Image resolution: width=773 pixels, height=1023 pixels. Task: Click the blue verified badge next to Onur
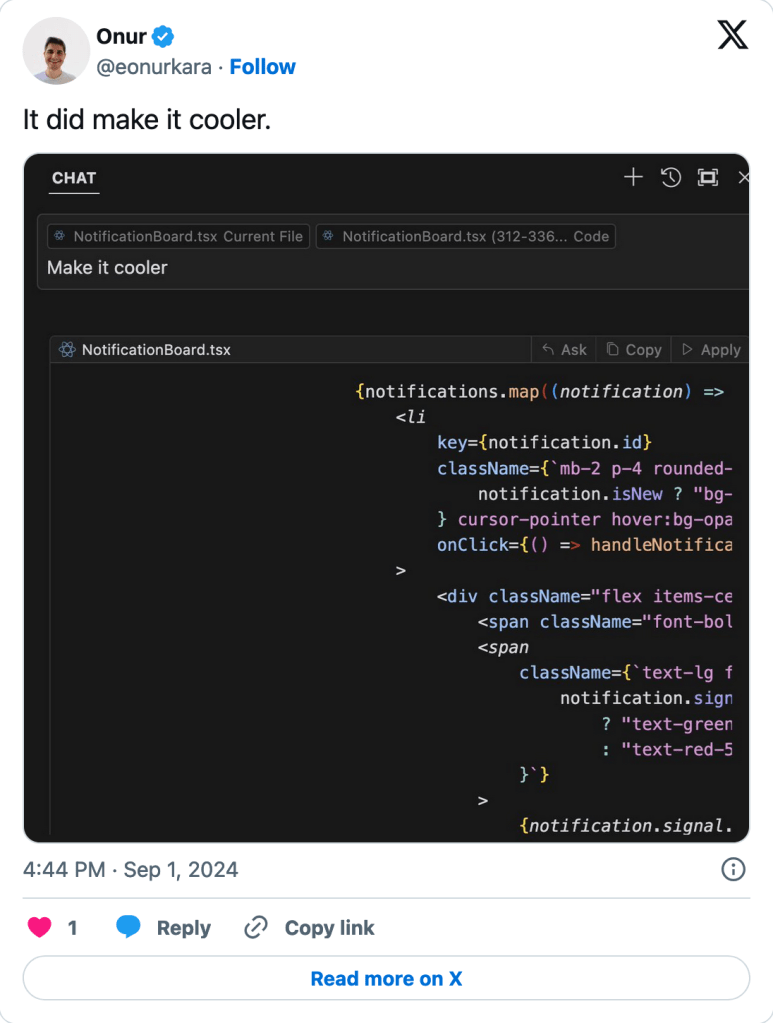[163, 37]
